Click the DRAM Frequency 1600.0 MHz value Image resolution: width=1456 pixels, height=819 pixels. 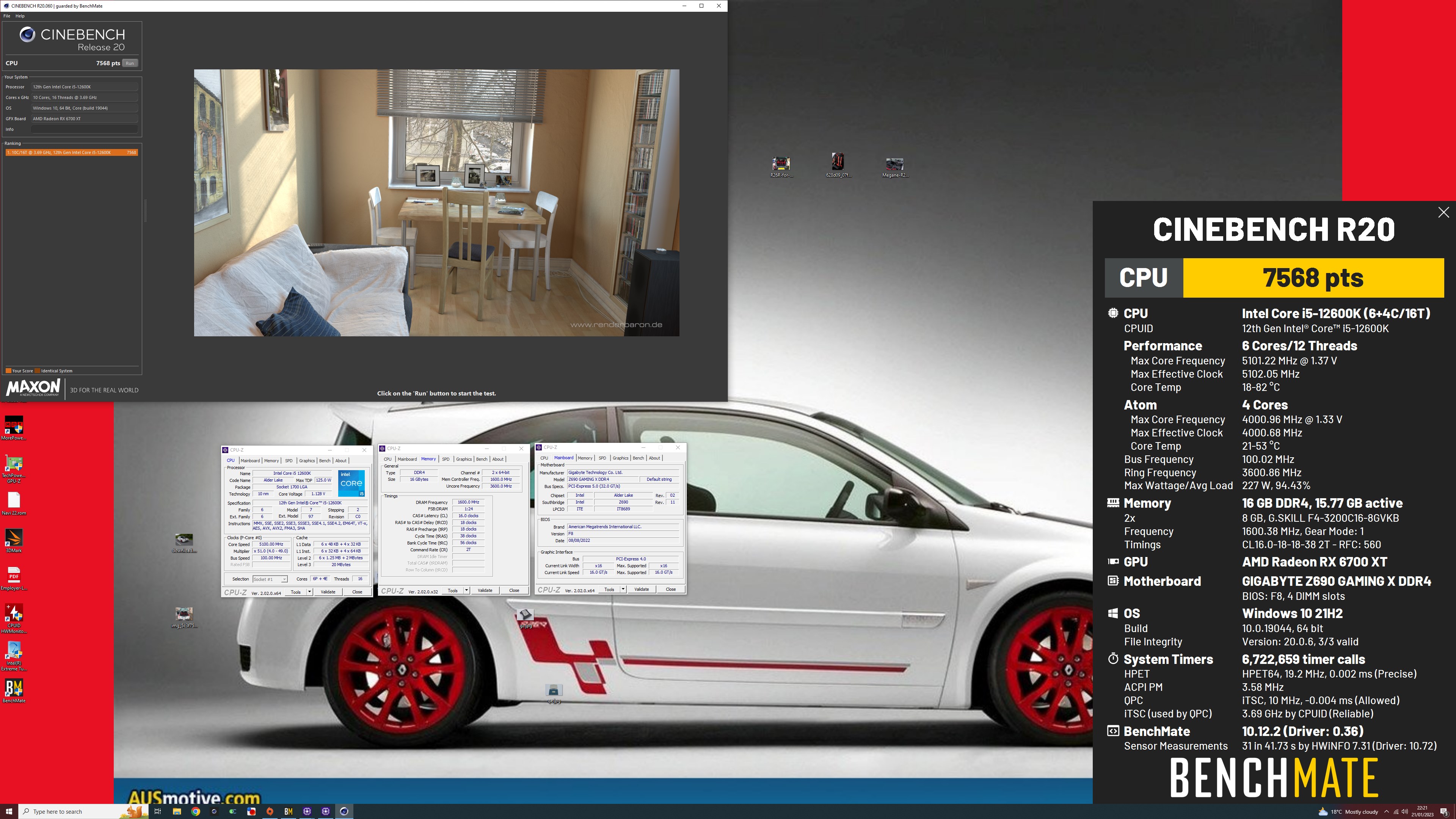468,502
